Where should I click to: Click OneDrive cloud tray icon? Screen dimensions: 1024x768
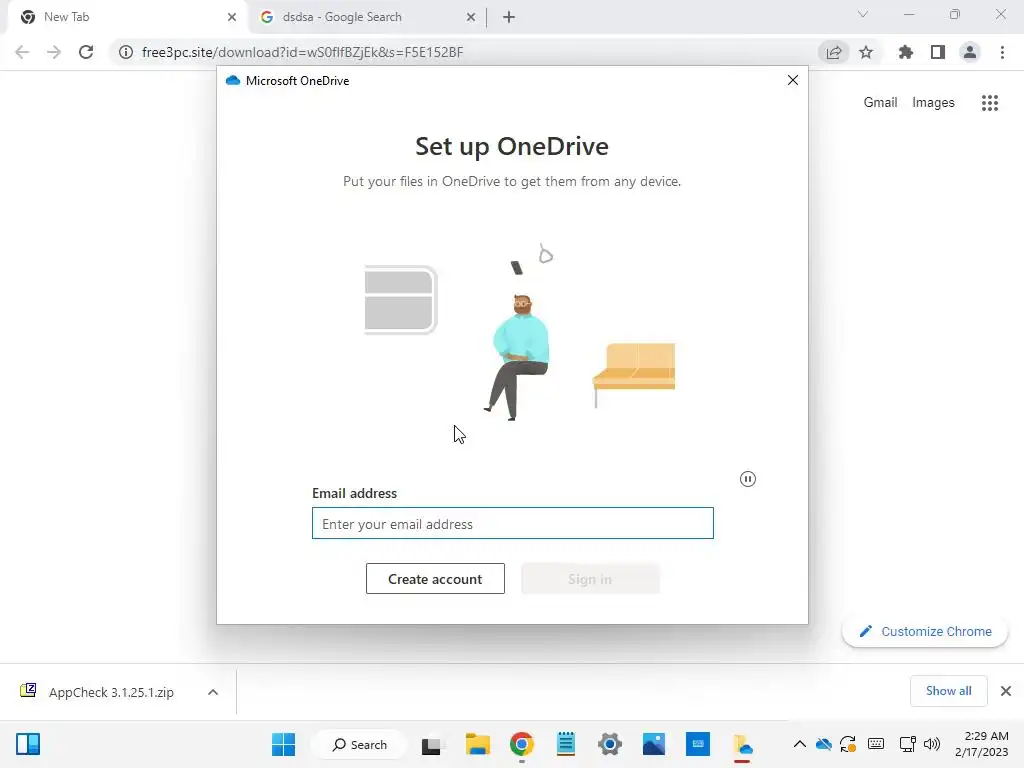click(x=824, y=744)
